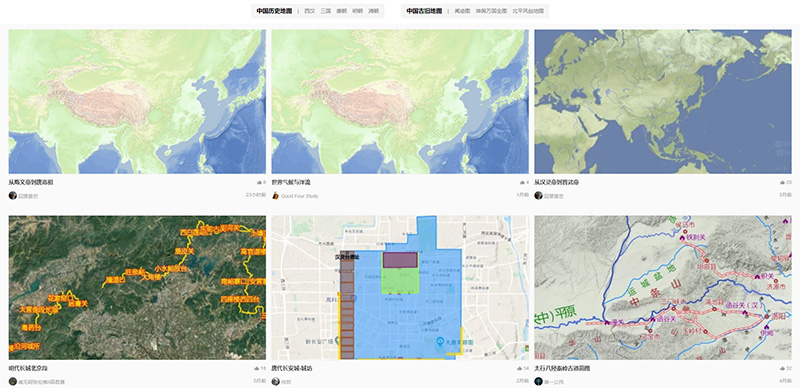Click the 中国古旧地图 heading
Image resolution: width=800 pixels, height=388 pixels.
coord(424,11)
